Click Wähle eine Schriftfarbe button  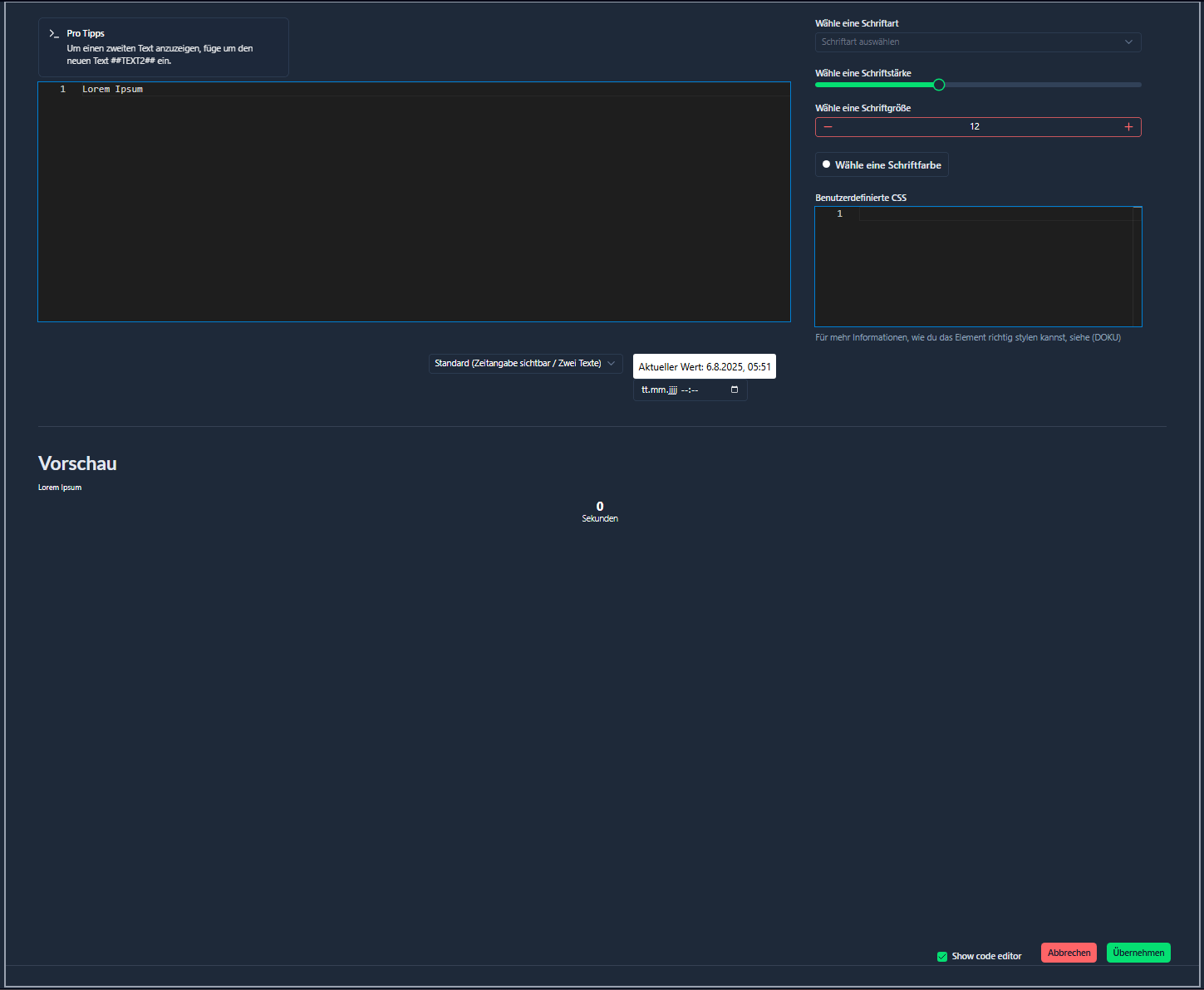881,164
